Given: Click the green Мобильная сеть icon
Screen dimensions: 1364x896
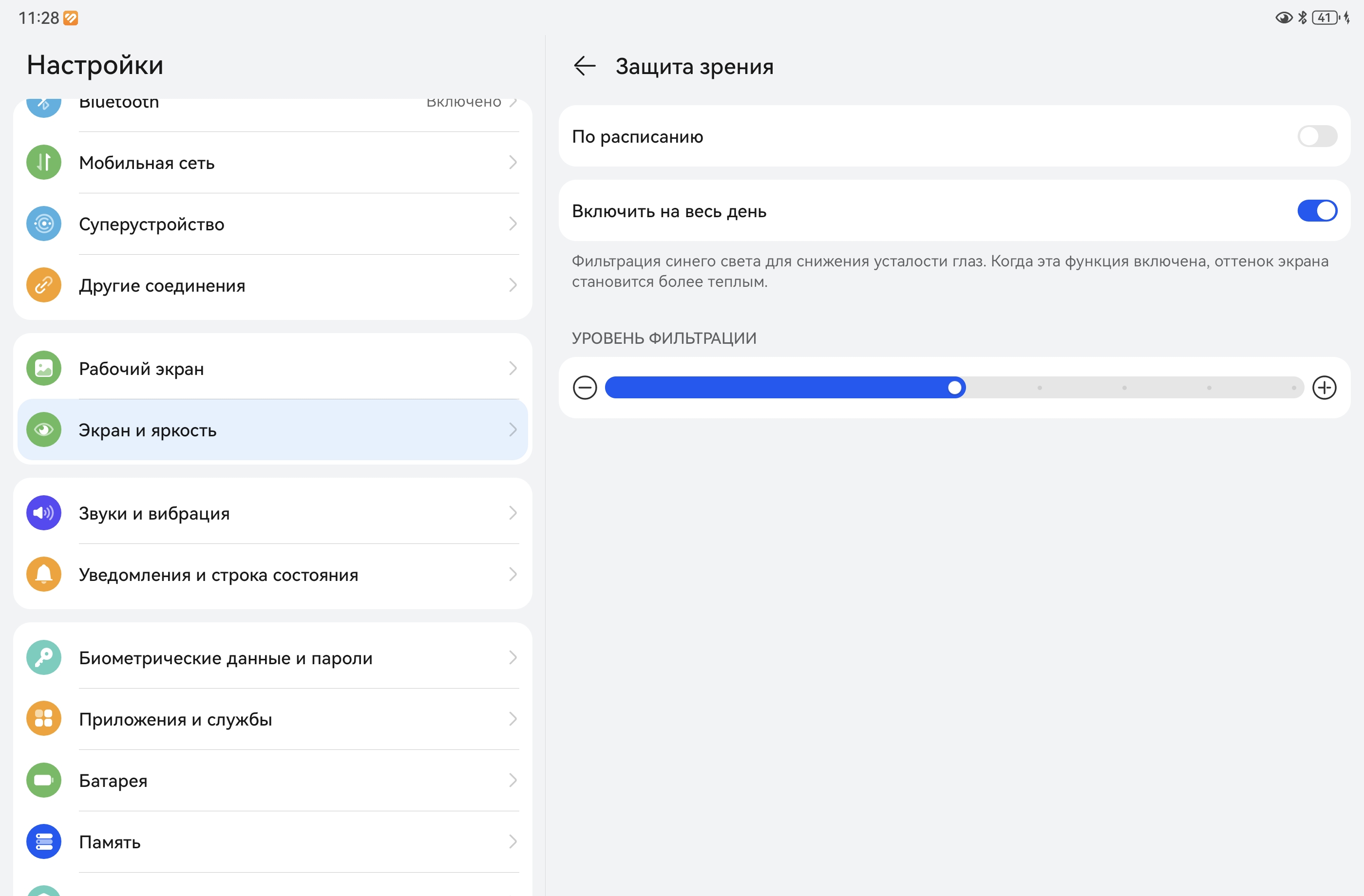Looking at the screenshot, I should (43, 162).
